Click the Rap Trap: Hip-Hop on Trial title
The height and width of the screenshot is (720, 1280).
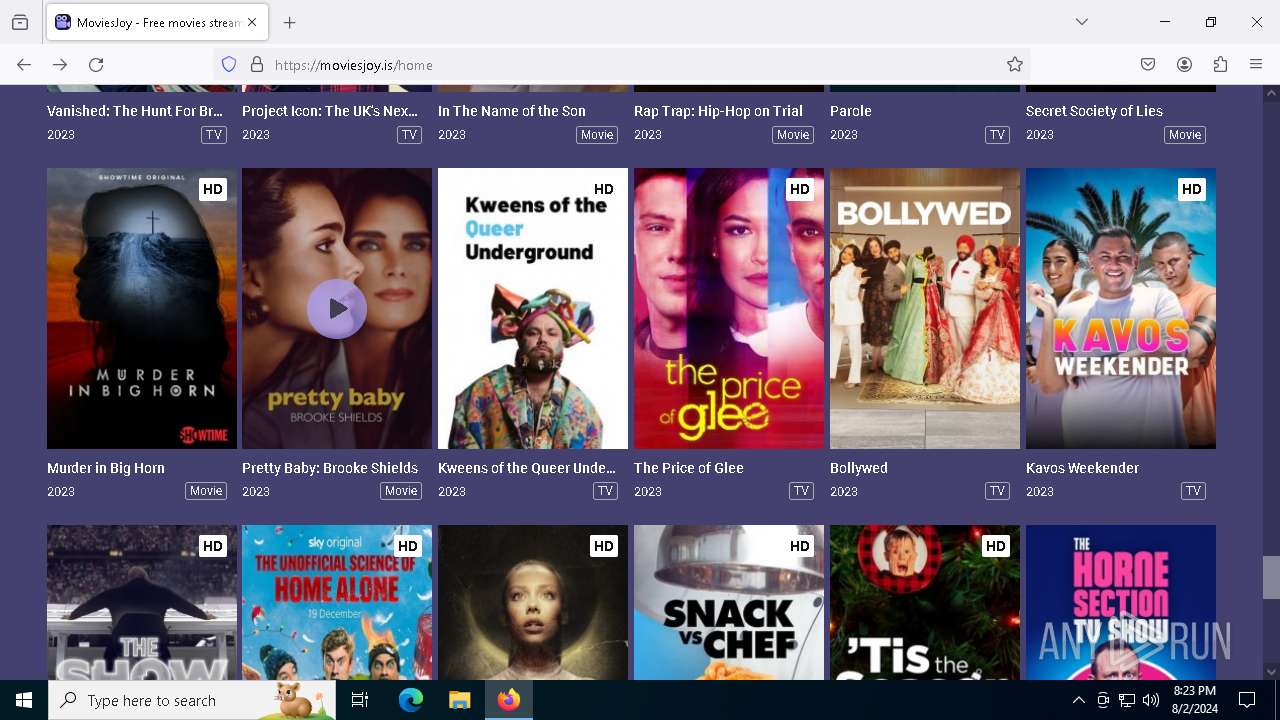[718, 111]
